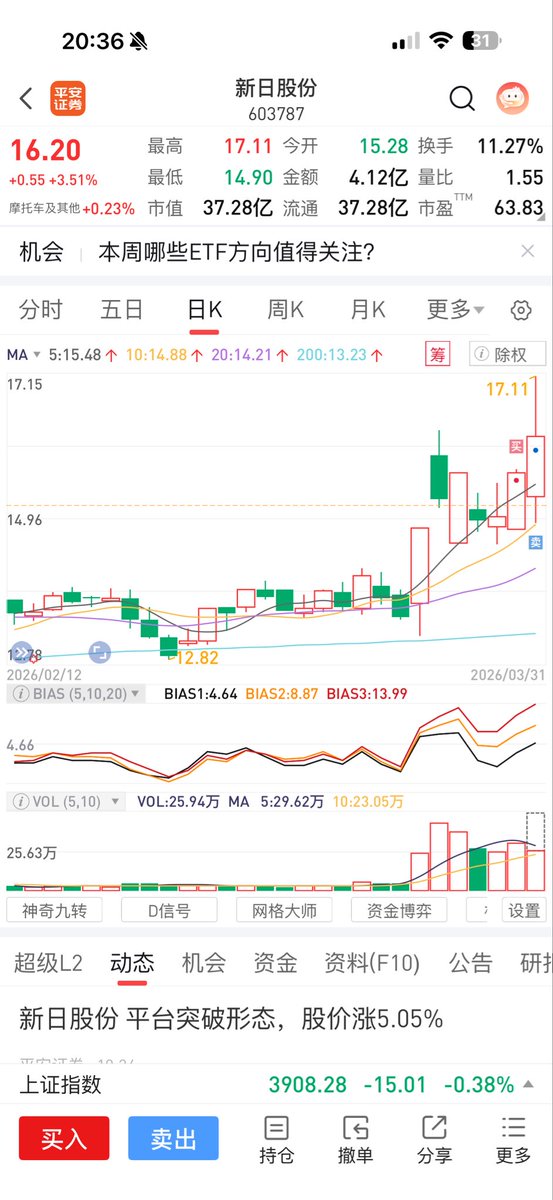Open indicator 设置 button

tap(524, 910)
